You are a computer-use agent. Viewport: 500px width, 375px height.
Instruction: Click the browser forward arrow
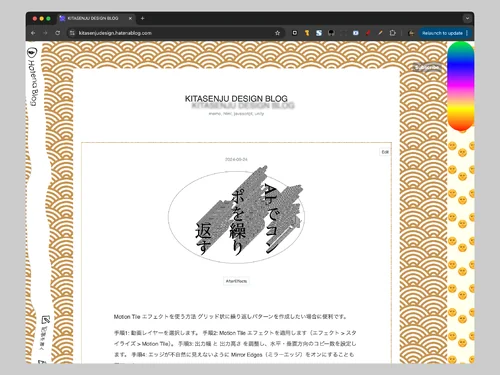click(x=45, y=33)
